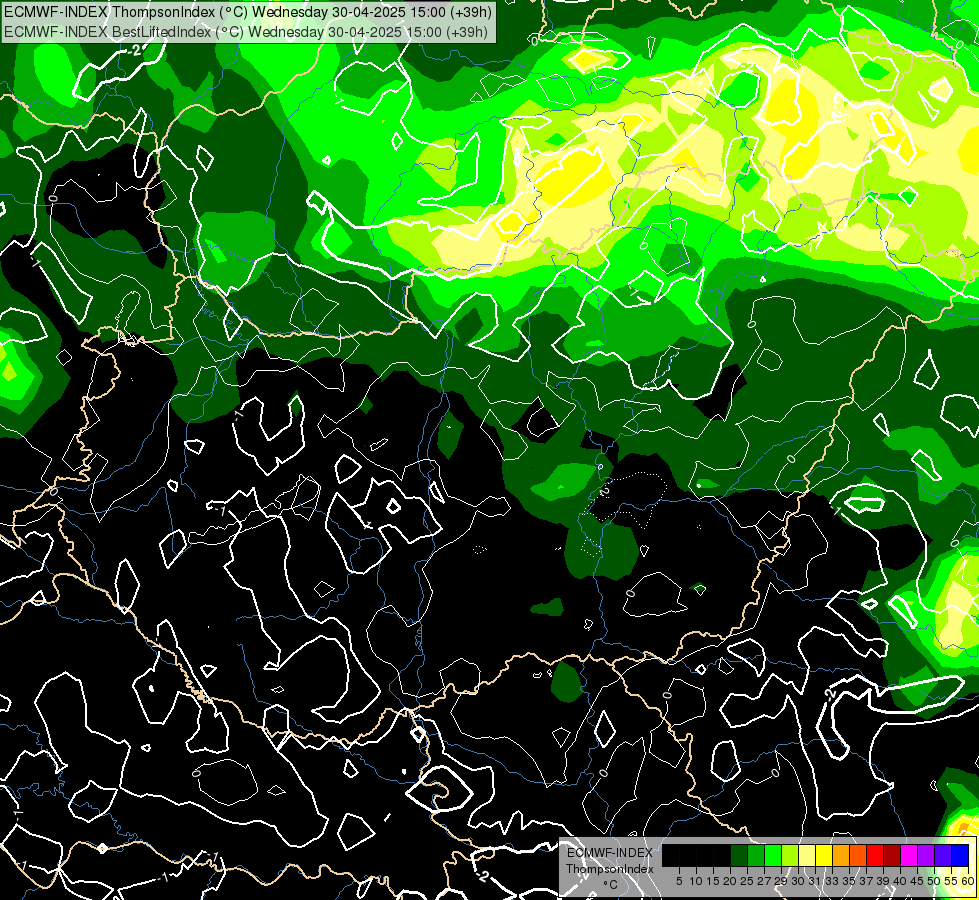Click the legend tick value "31"
The image size is (979, 900).
(815, 881)
